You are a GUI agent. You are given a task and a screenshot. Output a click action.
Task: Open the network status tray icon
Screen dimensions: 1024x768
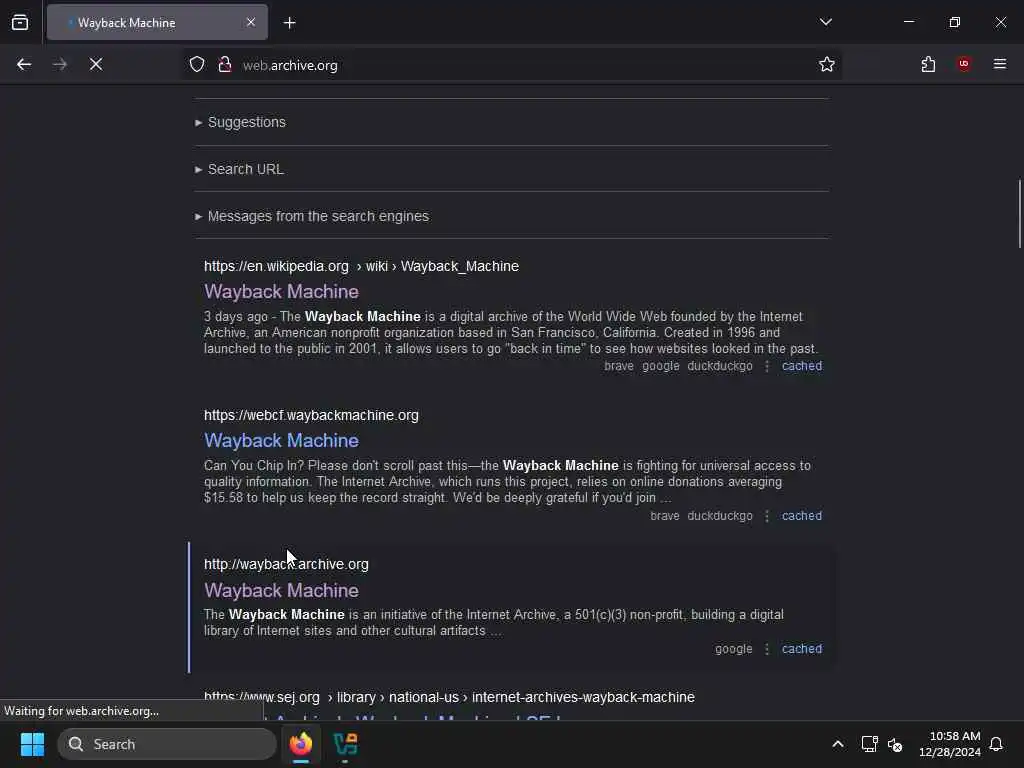click(x=869, y=744)
